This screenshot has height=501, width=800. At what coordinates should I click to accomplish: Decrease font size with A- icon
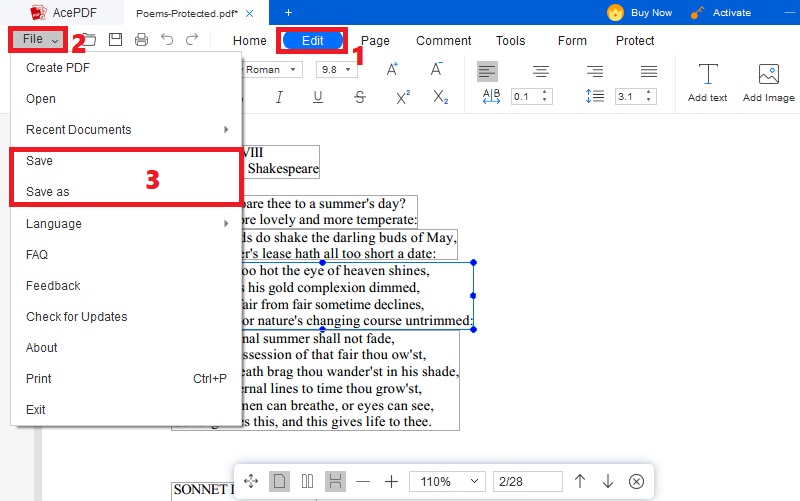point(436,69)
